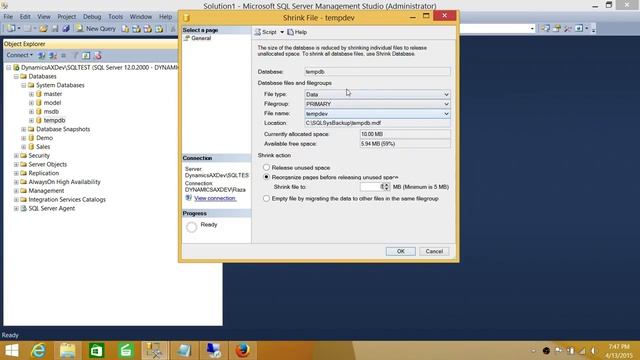Viewport: 640px width, 360px height.
Task: Open the Tools menu
Action: coord(116,17)
